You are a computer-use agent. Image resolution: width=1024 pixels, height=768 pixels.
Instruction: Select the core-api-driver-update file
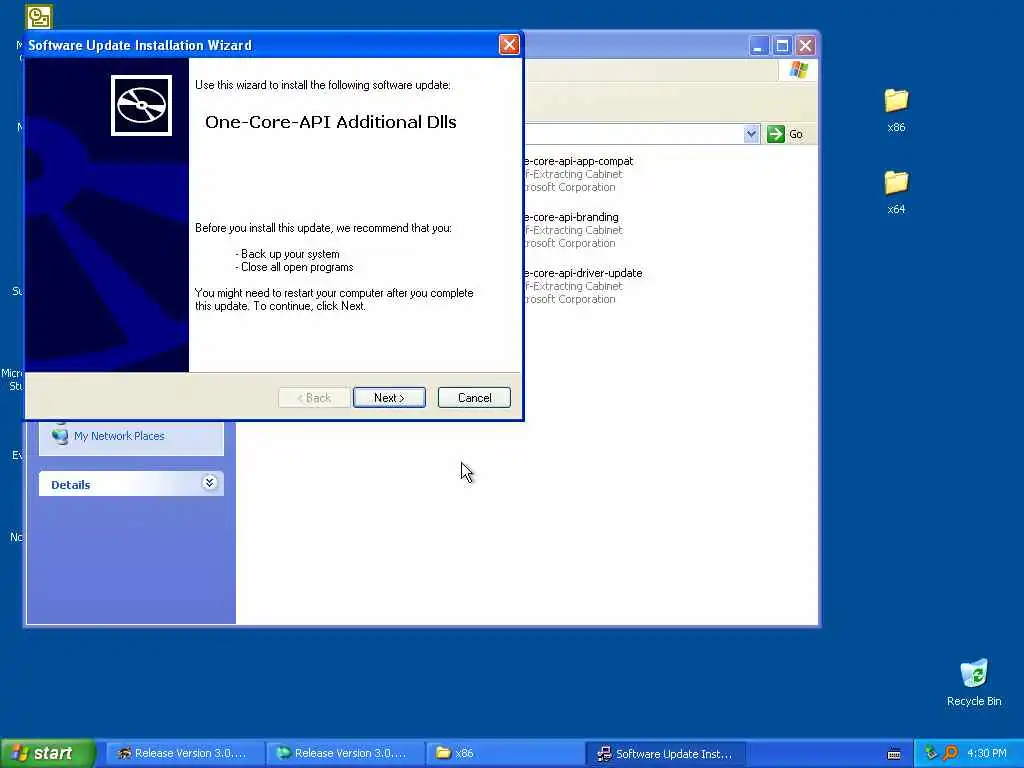tap(583, 273)
